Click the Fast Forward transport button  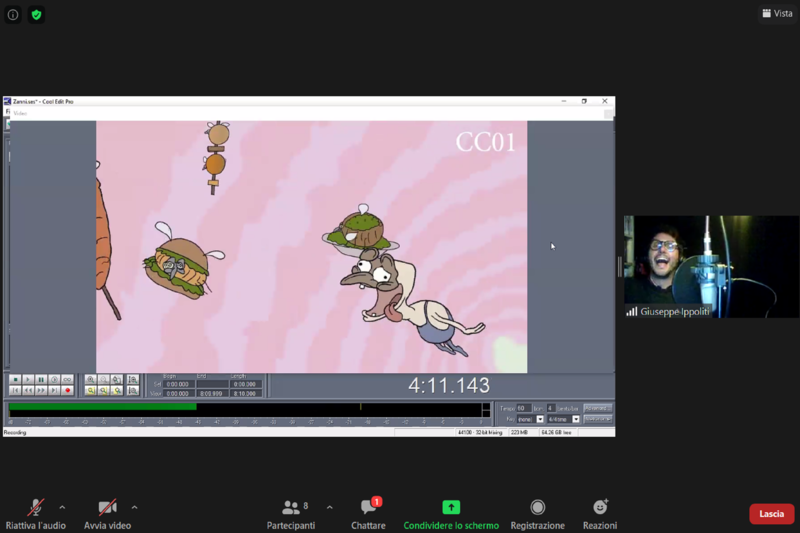click(41, 391)
